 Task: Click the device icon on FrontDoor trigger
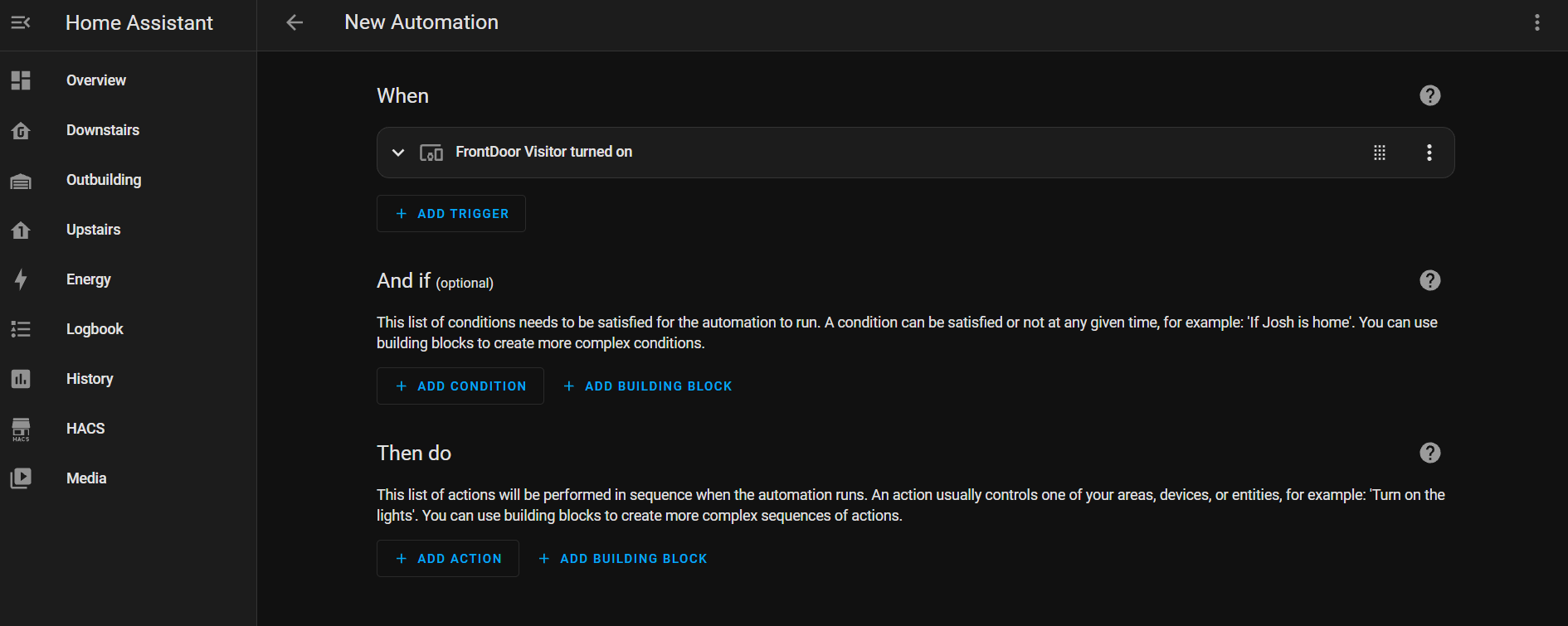[431, 153]
